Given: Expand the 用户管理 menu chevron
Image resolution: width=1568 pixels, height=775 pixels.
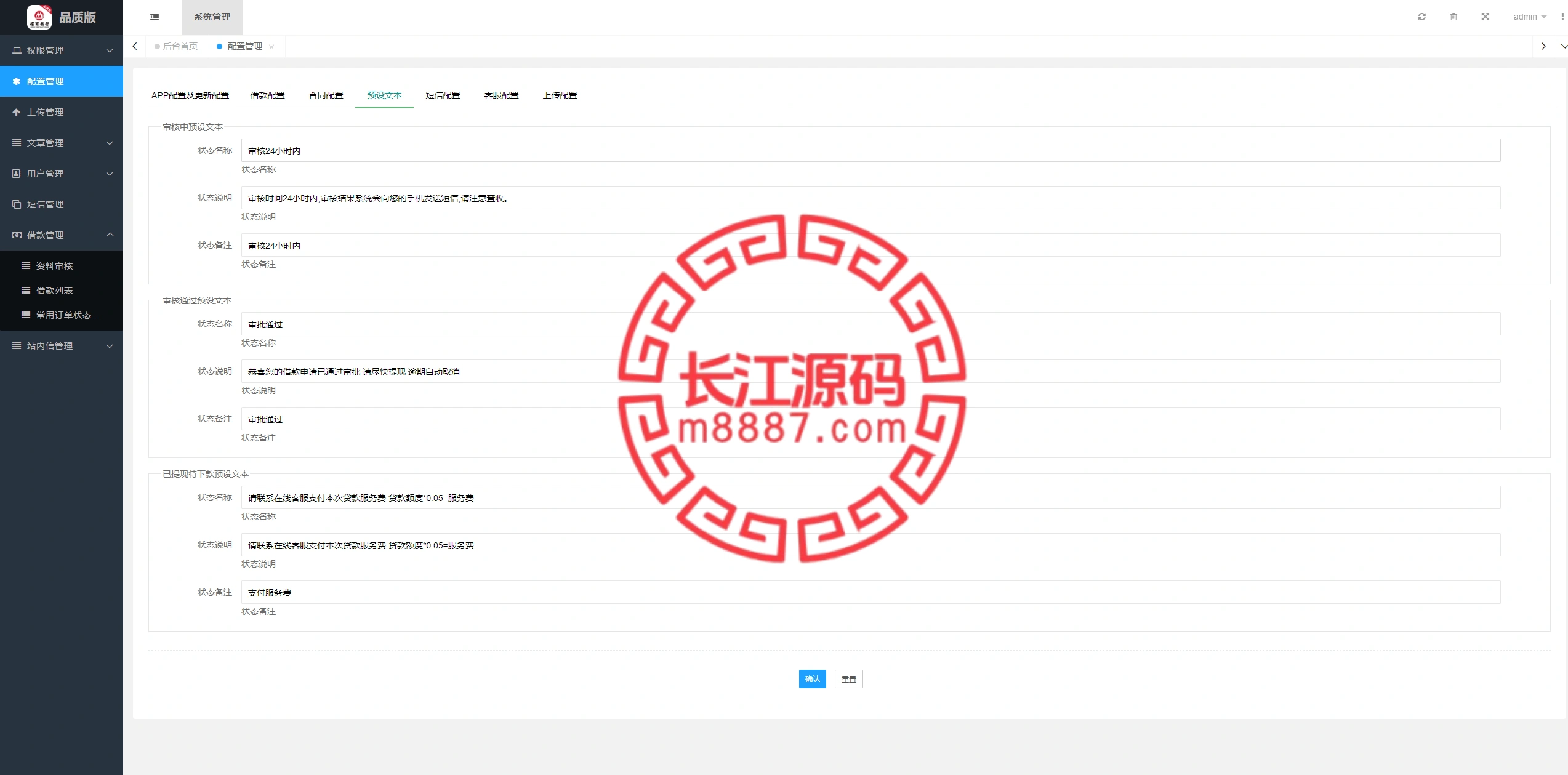Looking at the screenshot, I should [x=110, y=174].
